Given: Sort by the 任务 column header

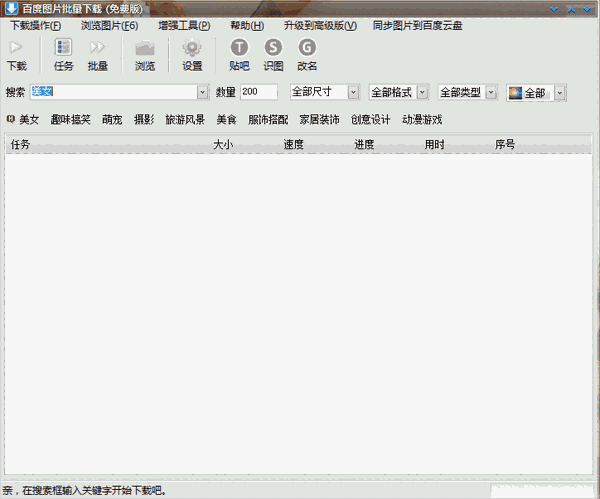Looking at the screenshot, I should point(20,145).
